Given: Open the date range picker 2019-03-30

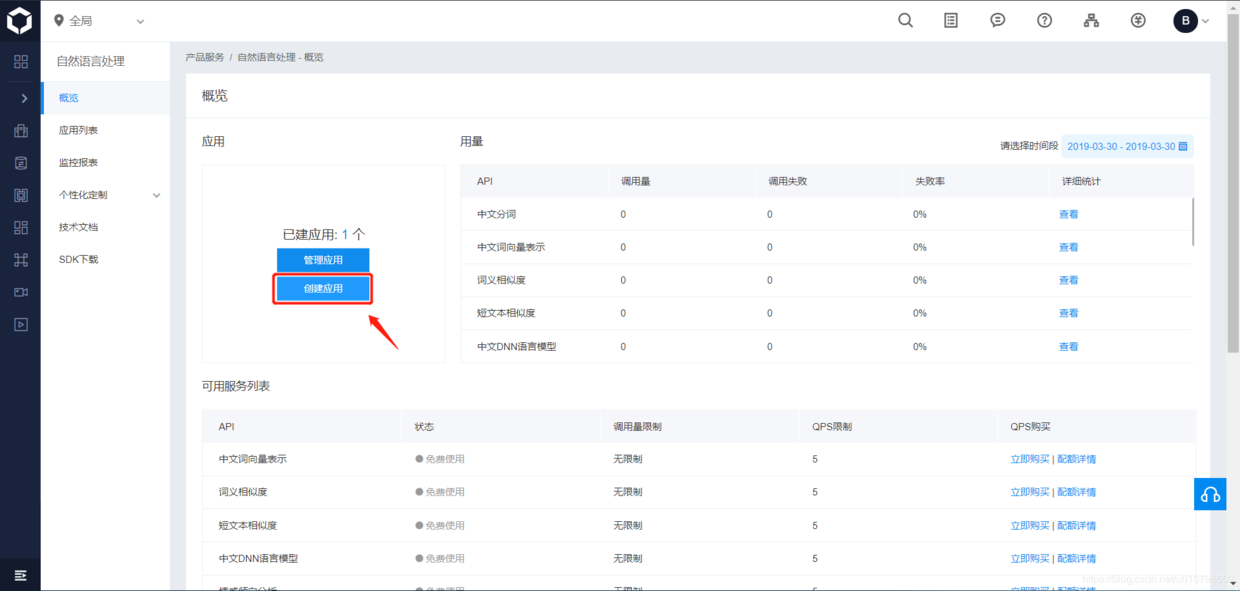Looking at the screenshot, I should [x=1127, y=146].
